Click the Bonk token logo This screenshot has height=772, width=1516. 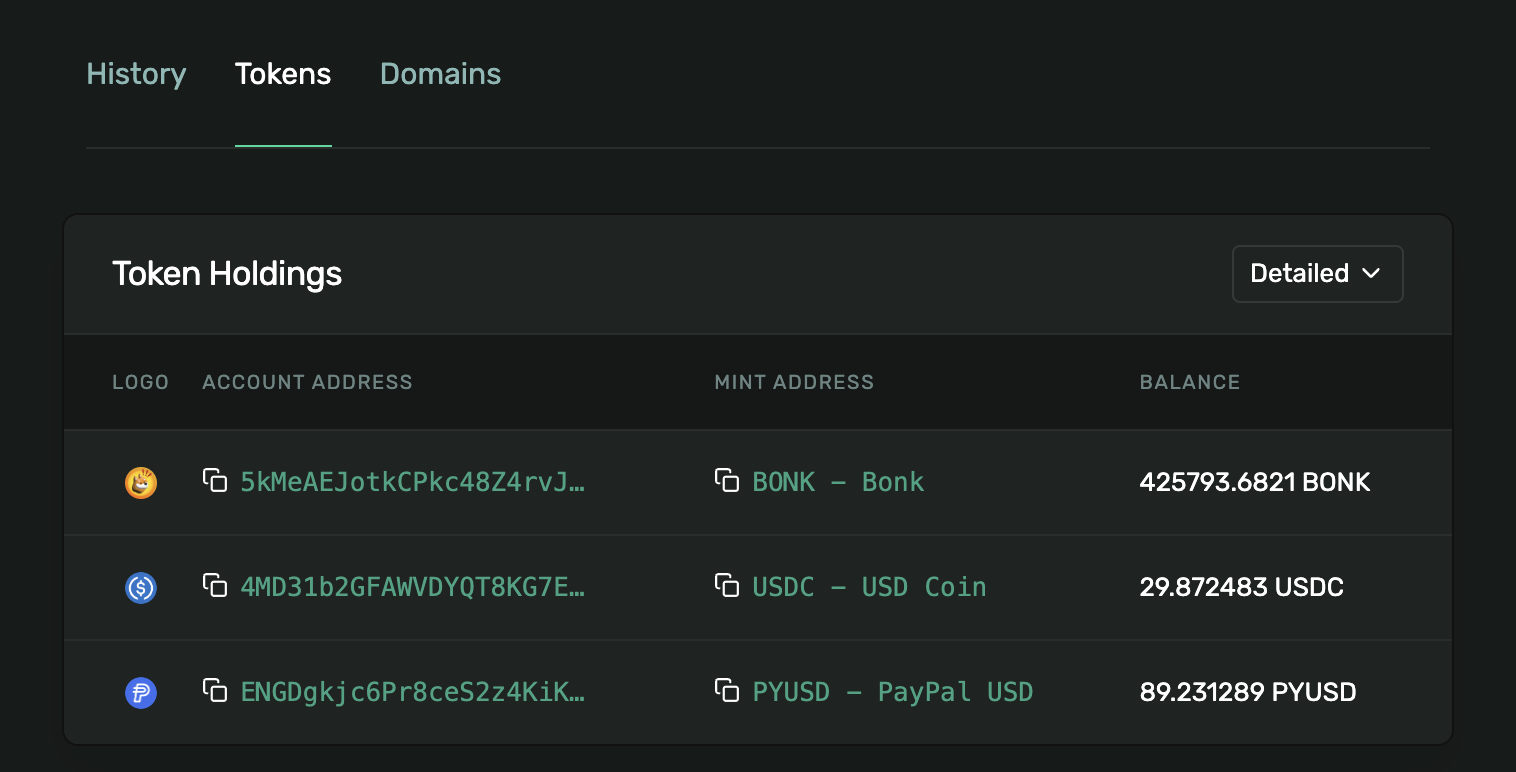click(140, 482)
